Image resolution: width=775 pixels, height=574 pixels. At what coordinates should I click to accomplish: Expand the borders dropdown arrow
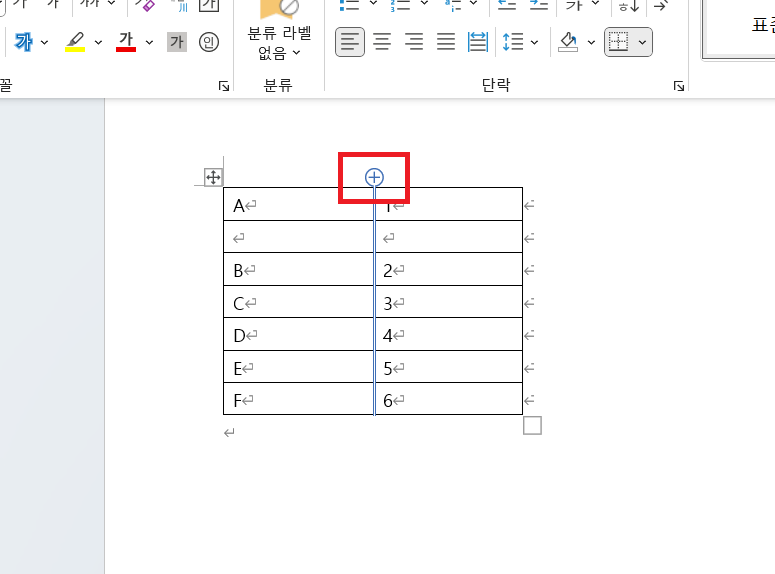642,43
